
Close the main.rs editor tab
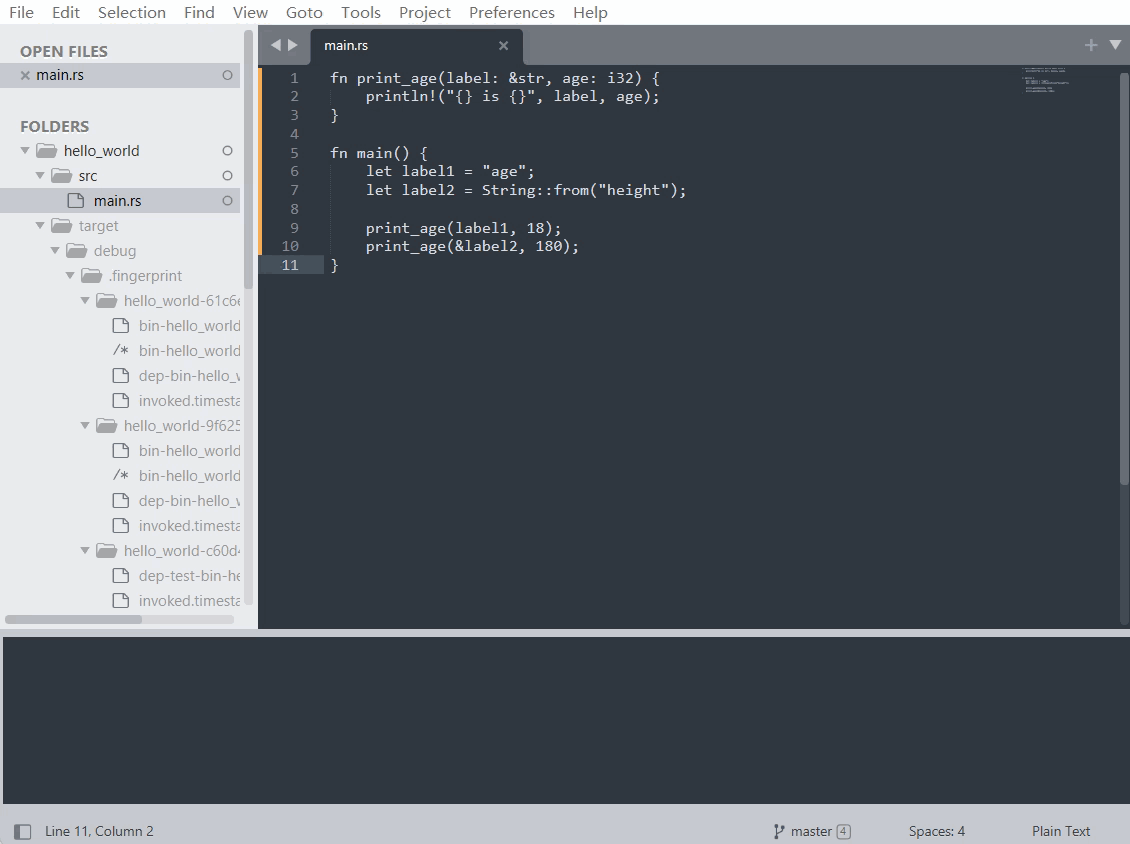tap(504, 46)
